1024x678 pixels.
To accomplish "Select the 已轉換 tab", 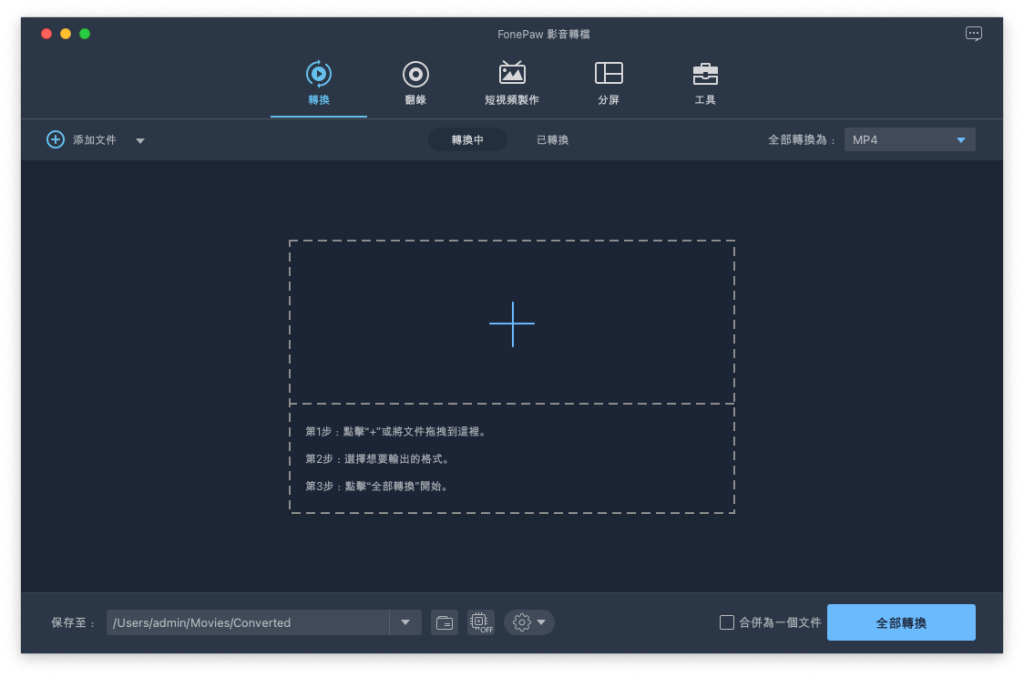I will tap(552, 140).
